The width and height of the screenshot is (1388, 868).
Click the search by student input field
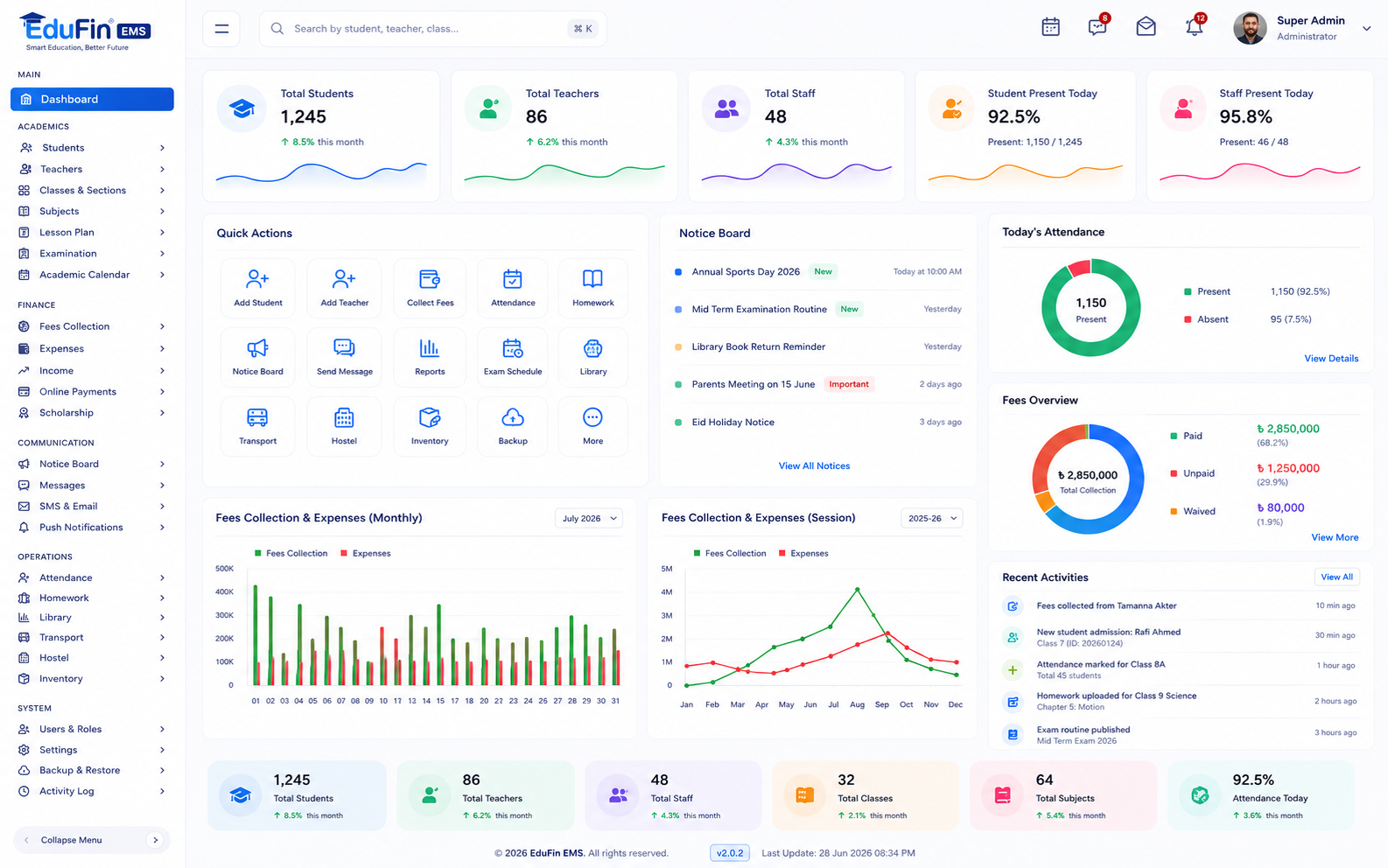[x=433, y=29]
